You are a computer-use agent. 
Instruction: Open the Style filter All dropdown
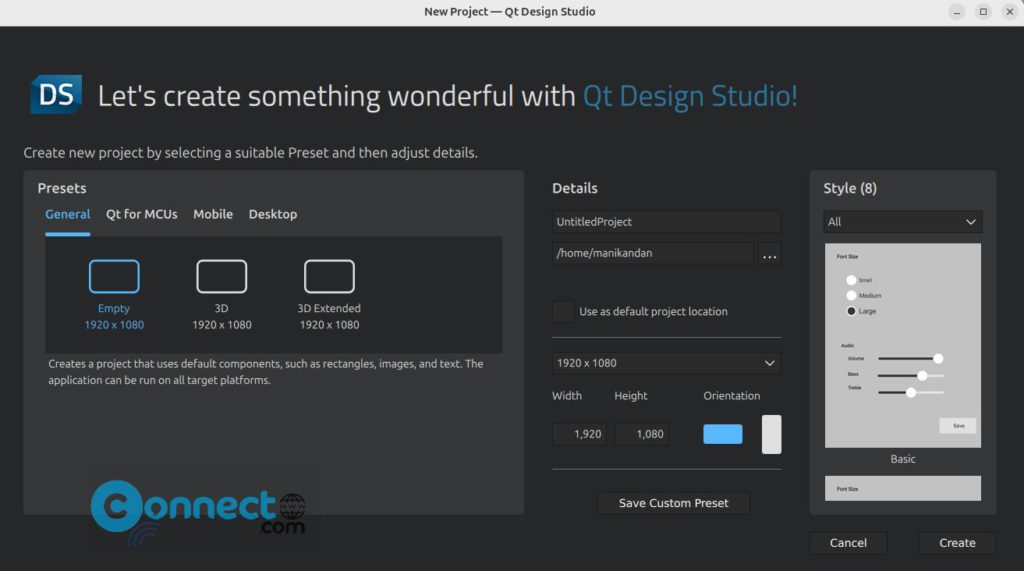[x=902, y=222]
